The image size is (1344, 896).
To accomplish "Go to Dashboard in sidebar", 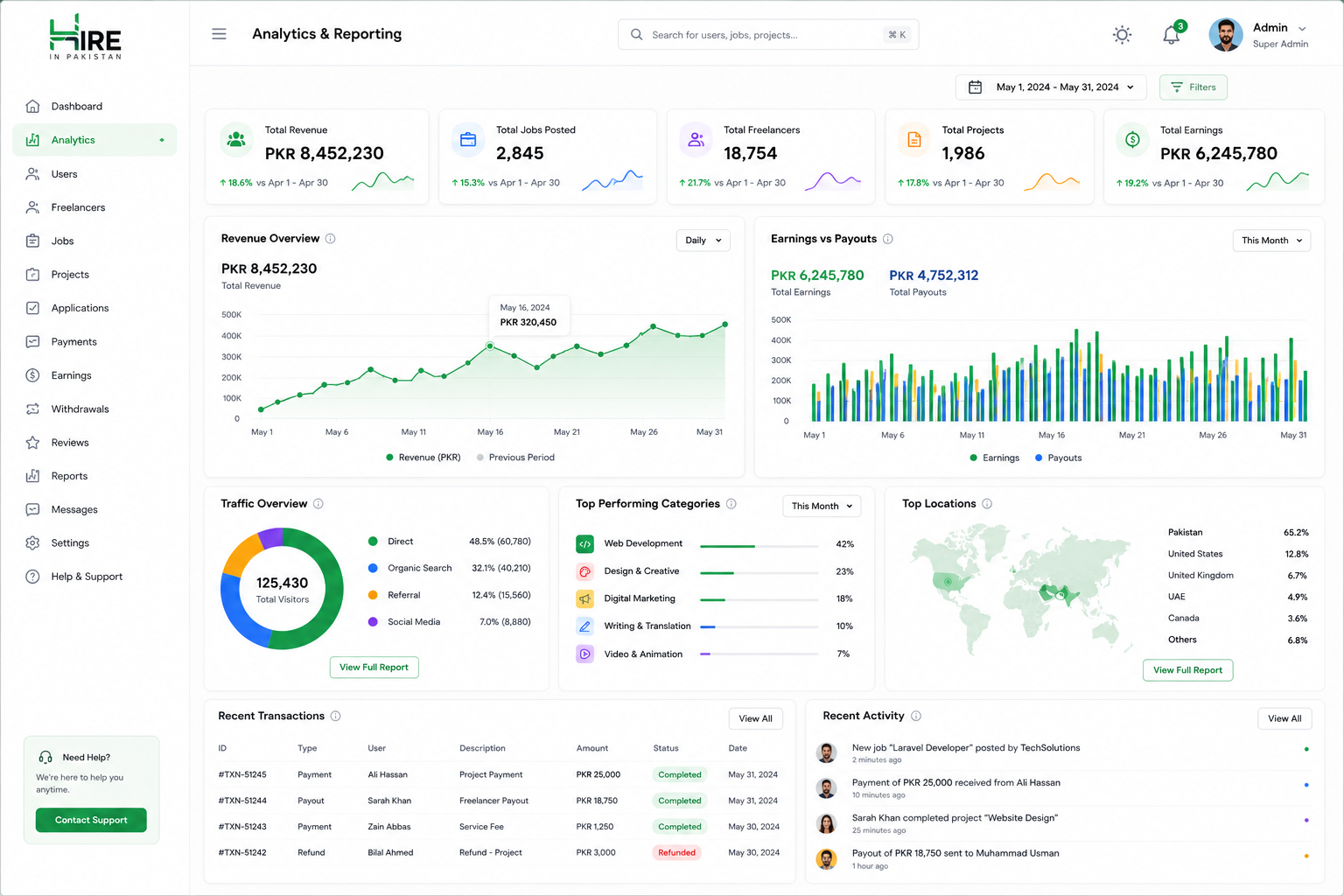I will [x=94, y=107].
